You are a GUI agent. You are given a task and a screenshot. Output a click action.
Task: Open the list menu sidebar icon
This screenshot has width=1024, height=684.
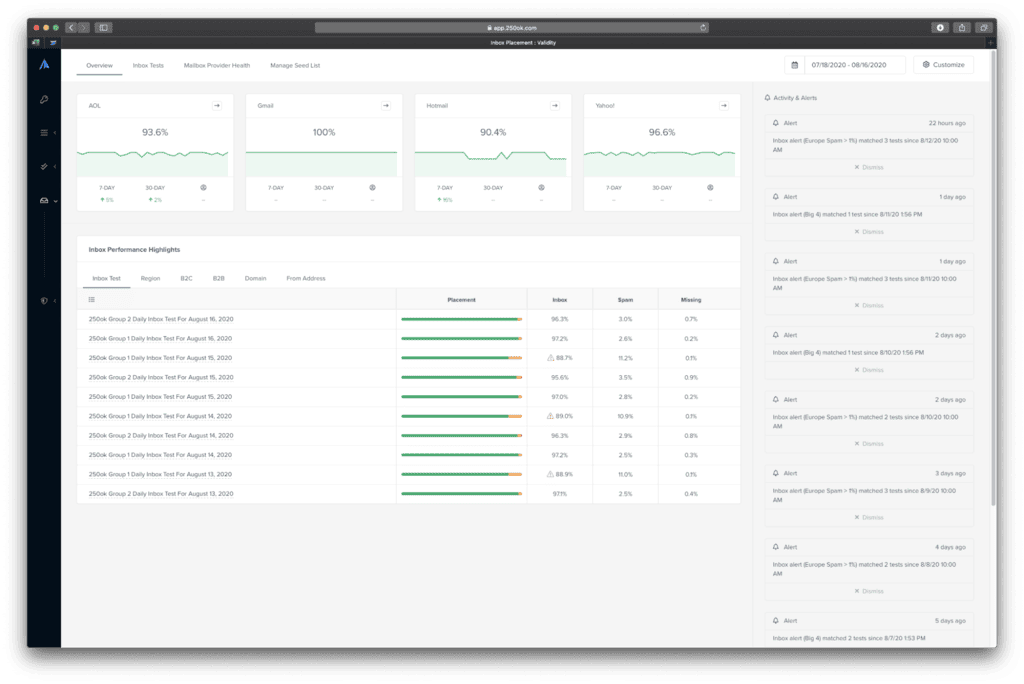[x=44, y=133]
